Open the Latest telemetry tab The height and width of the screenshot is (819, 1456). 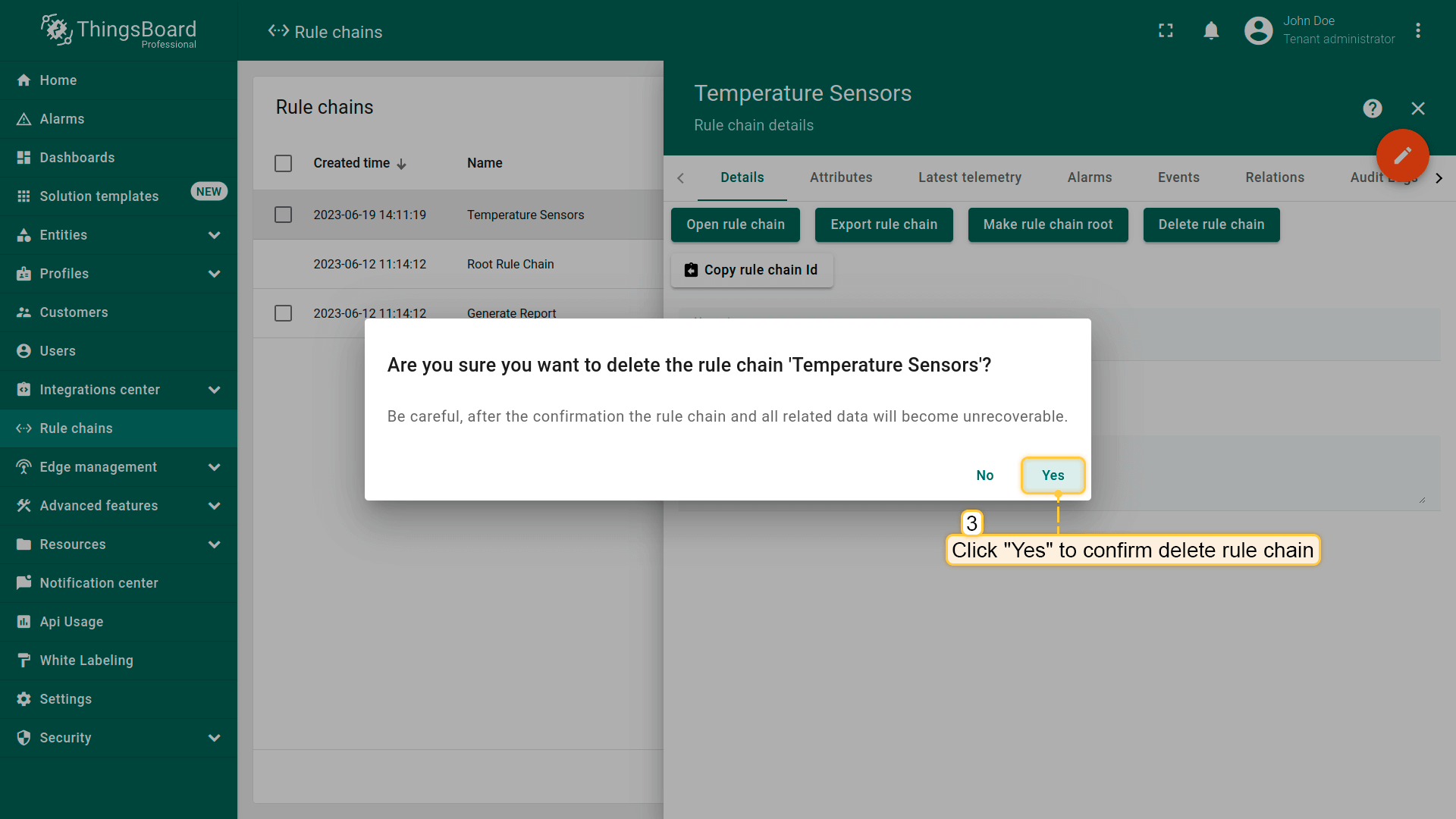(x=969, y=177)
